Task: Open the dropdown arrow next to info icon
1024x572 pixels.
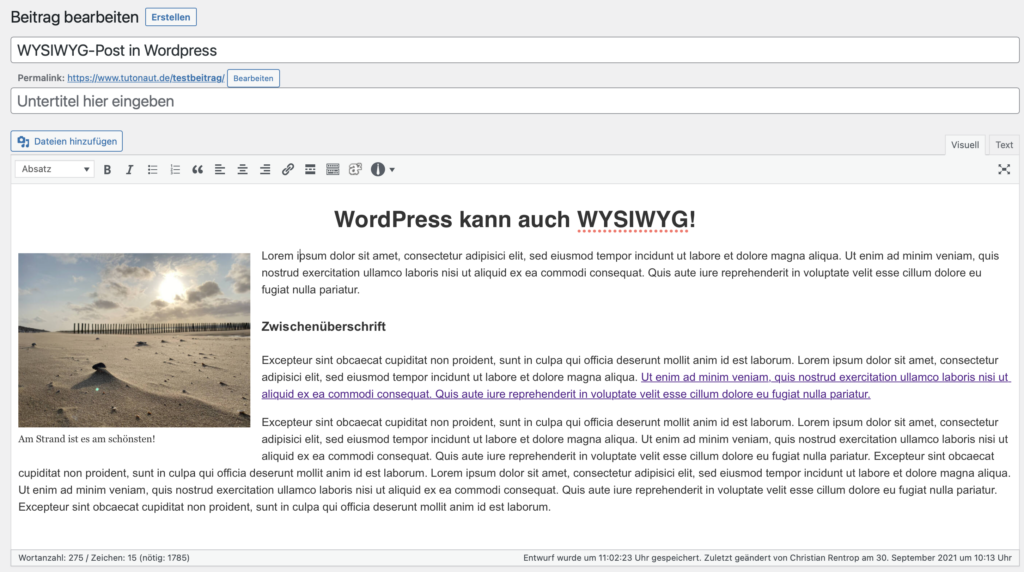Action: [392, 170]
